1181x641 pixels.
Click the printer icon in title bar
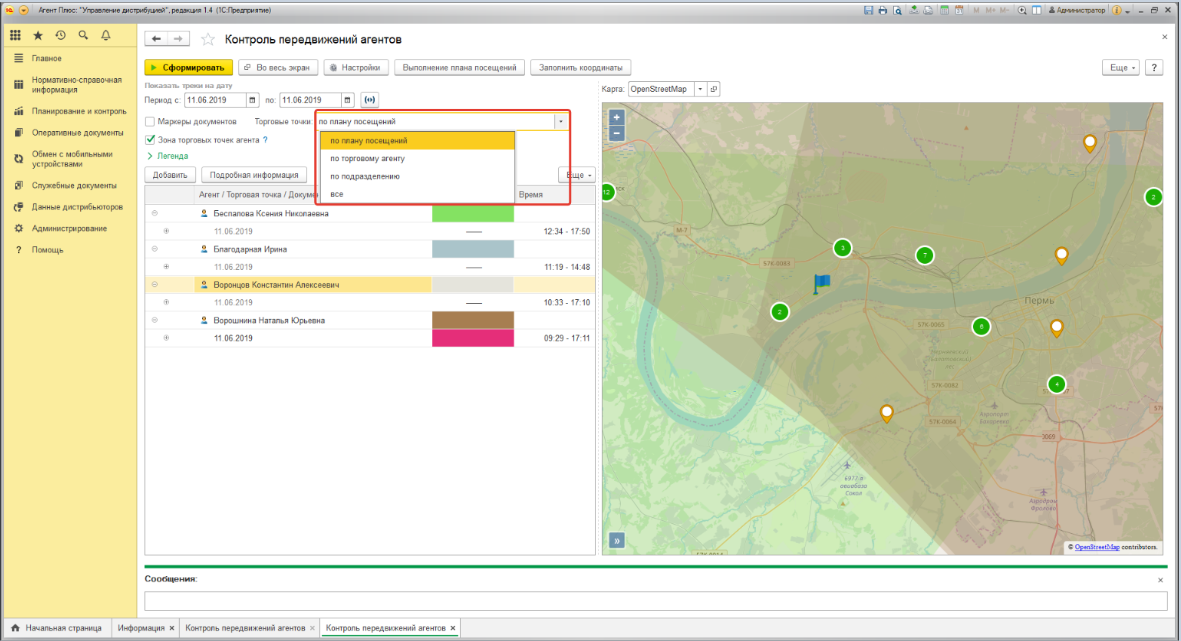883,11
